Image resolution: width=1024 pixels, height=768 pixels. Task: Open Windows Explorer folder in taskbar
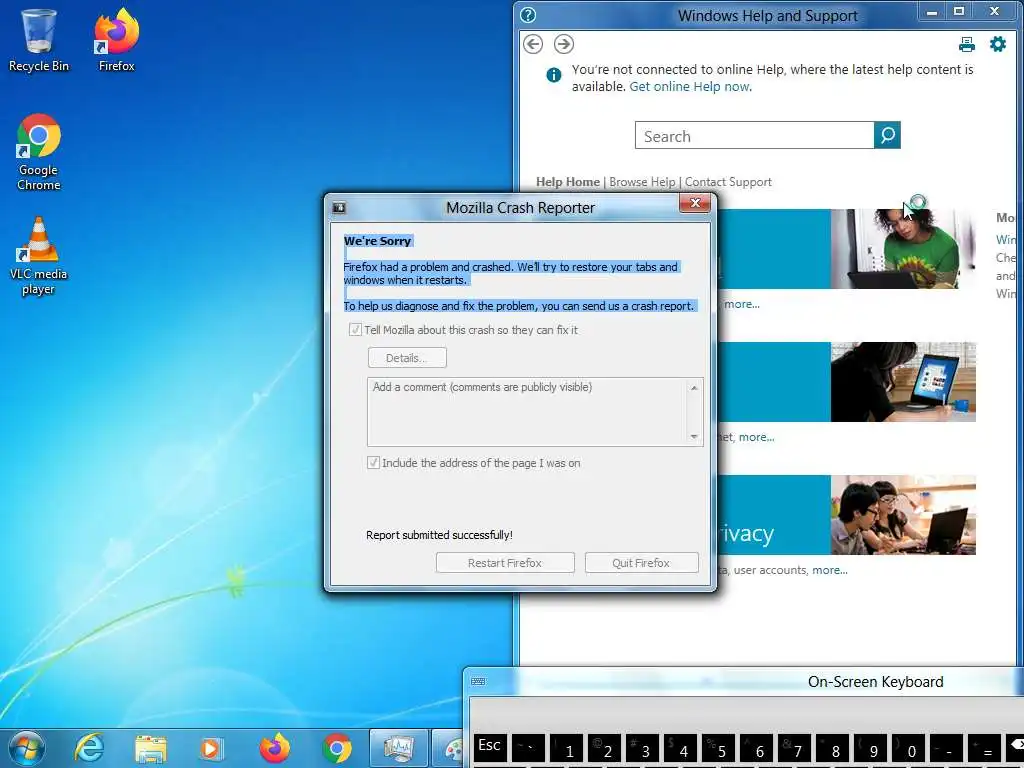click(150, 749)
